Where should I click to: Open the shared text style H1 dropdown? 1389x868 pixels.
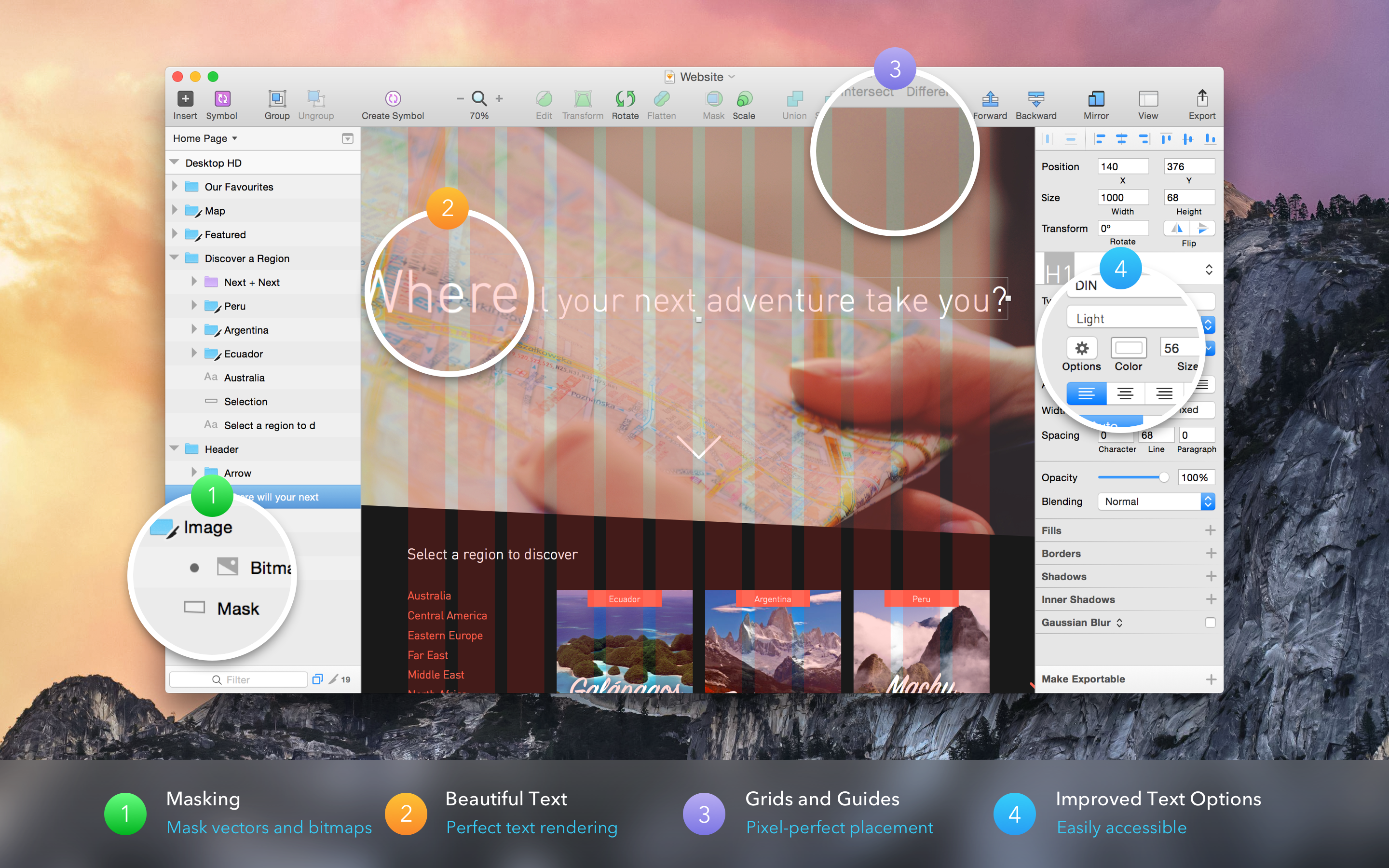click(1209, 269)
